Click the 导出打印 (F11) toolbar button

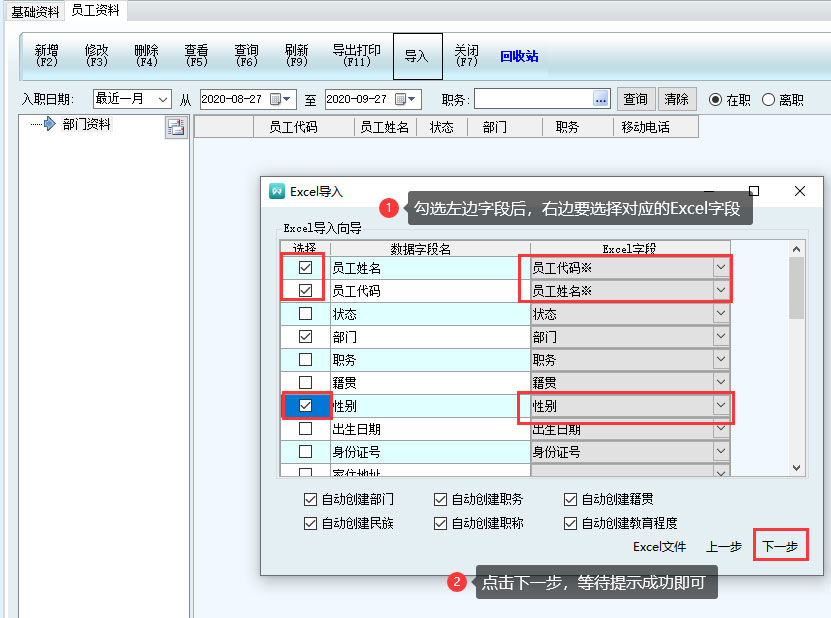(x=356, y=56)
